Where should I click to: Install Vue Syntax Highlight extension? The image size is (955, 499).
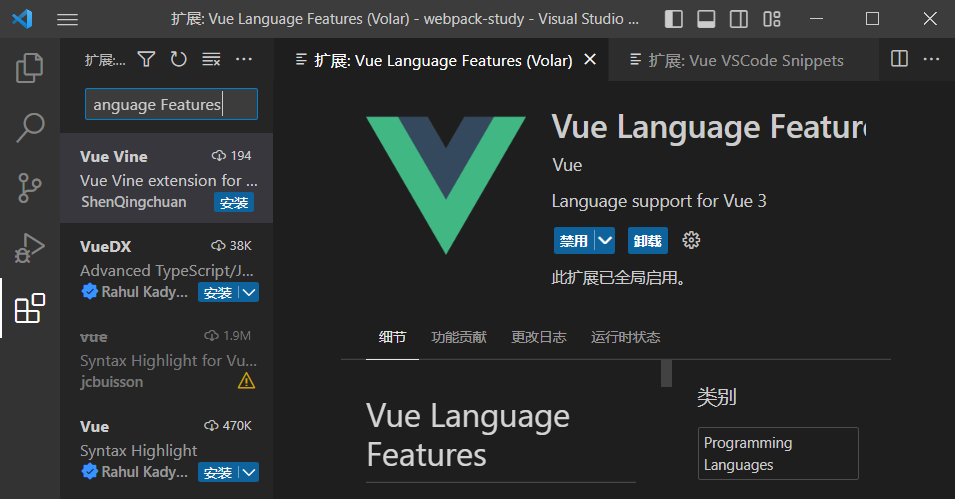tap(217, 472)
